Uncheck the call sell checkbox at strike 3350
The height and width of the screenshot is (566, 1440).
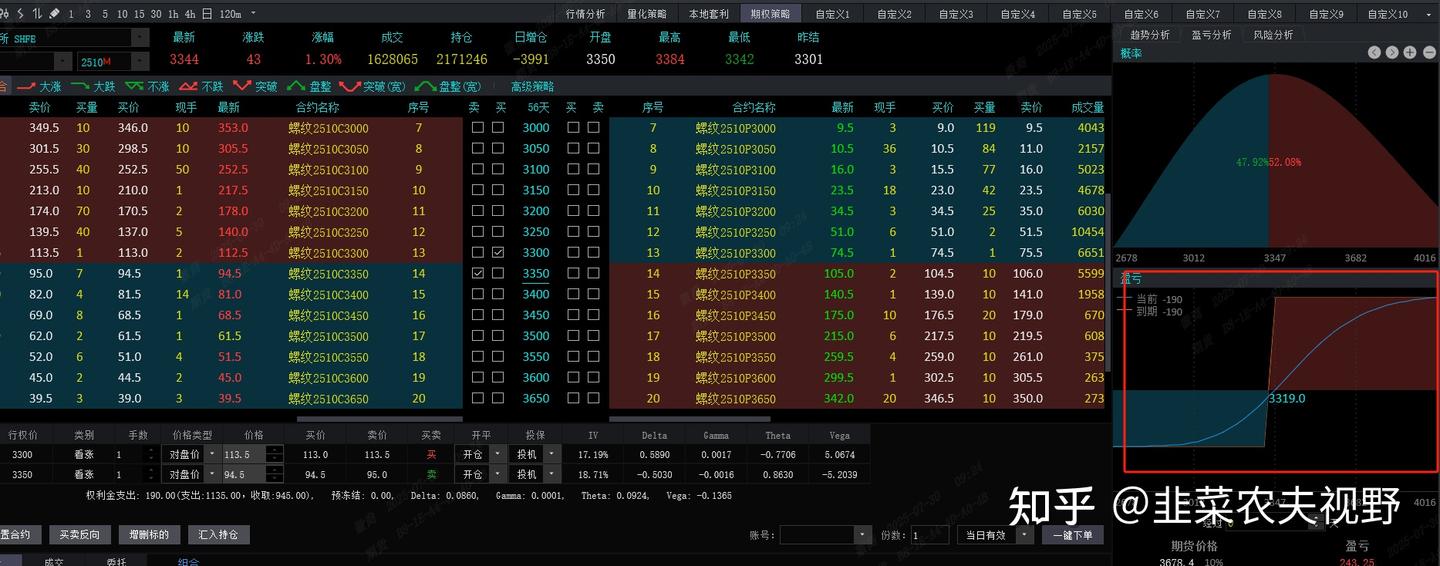click(477, 273)
